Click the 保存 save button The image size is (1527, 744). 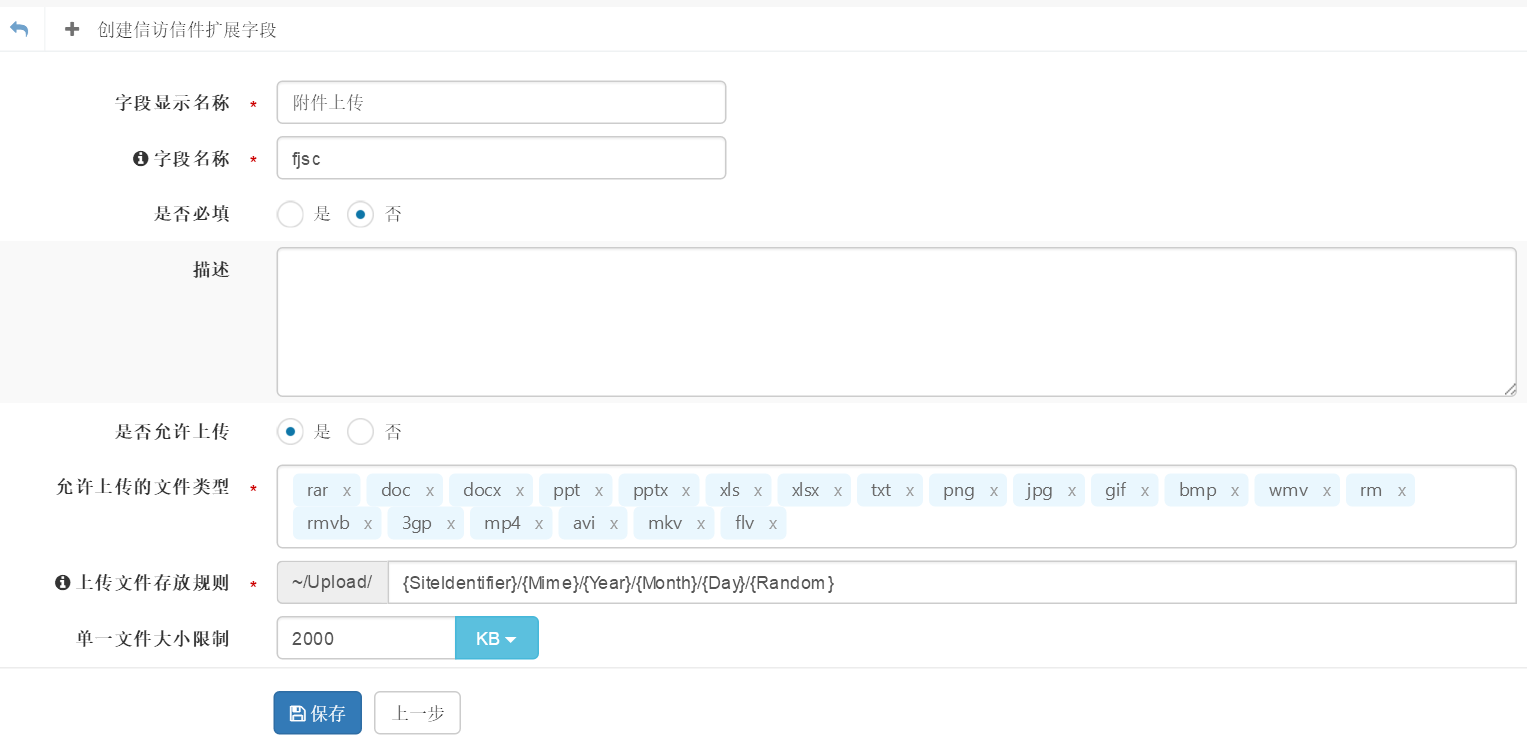point(317,713)
